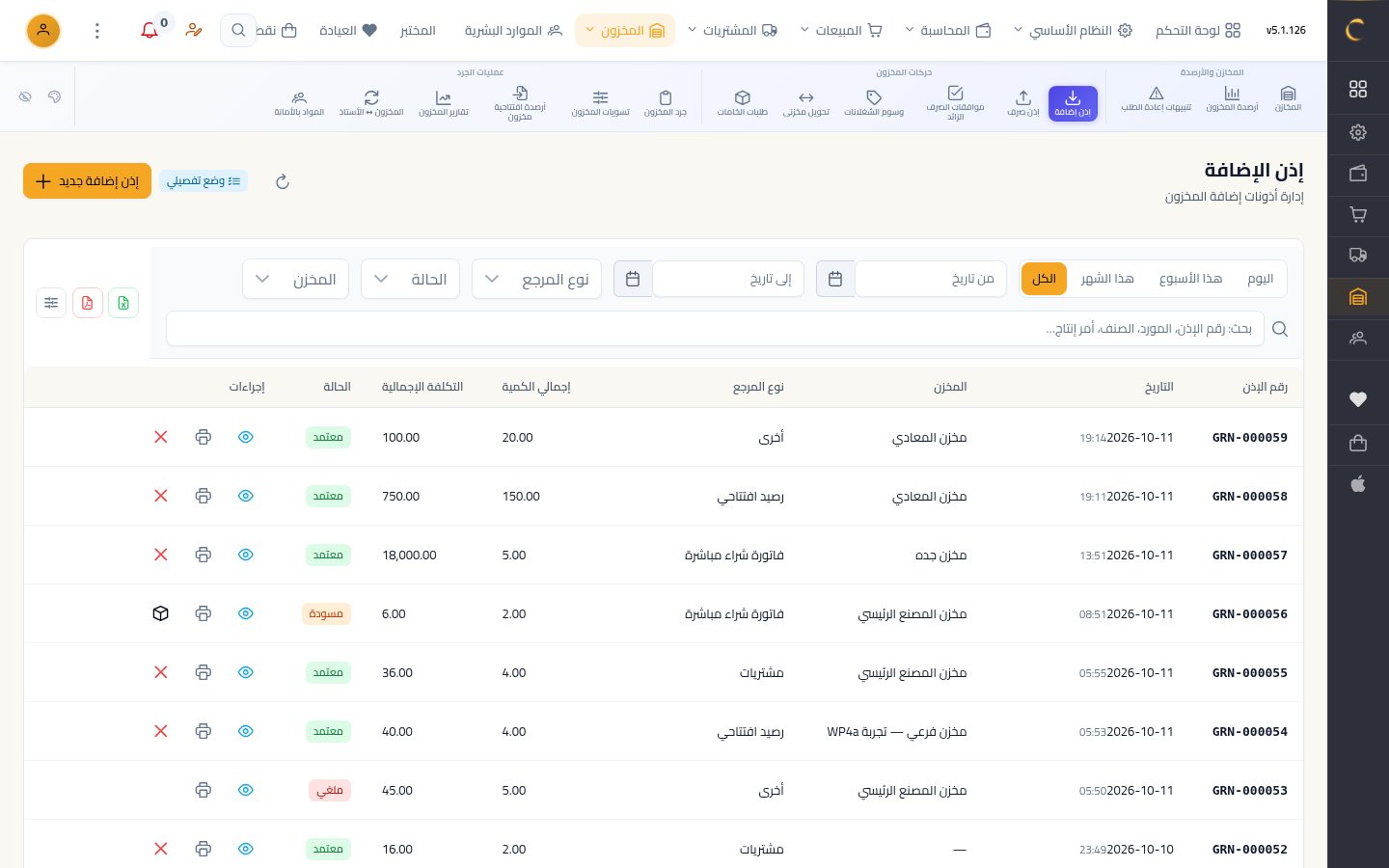Expand the الحالة status dropdown

[x=410, y=279]
